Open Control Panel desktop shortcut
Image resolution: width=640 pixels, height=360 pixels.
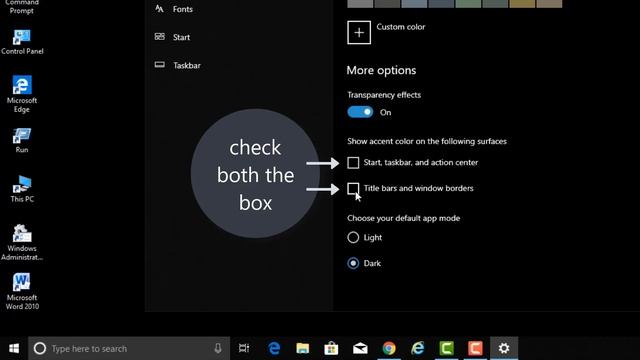(22, 42)
